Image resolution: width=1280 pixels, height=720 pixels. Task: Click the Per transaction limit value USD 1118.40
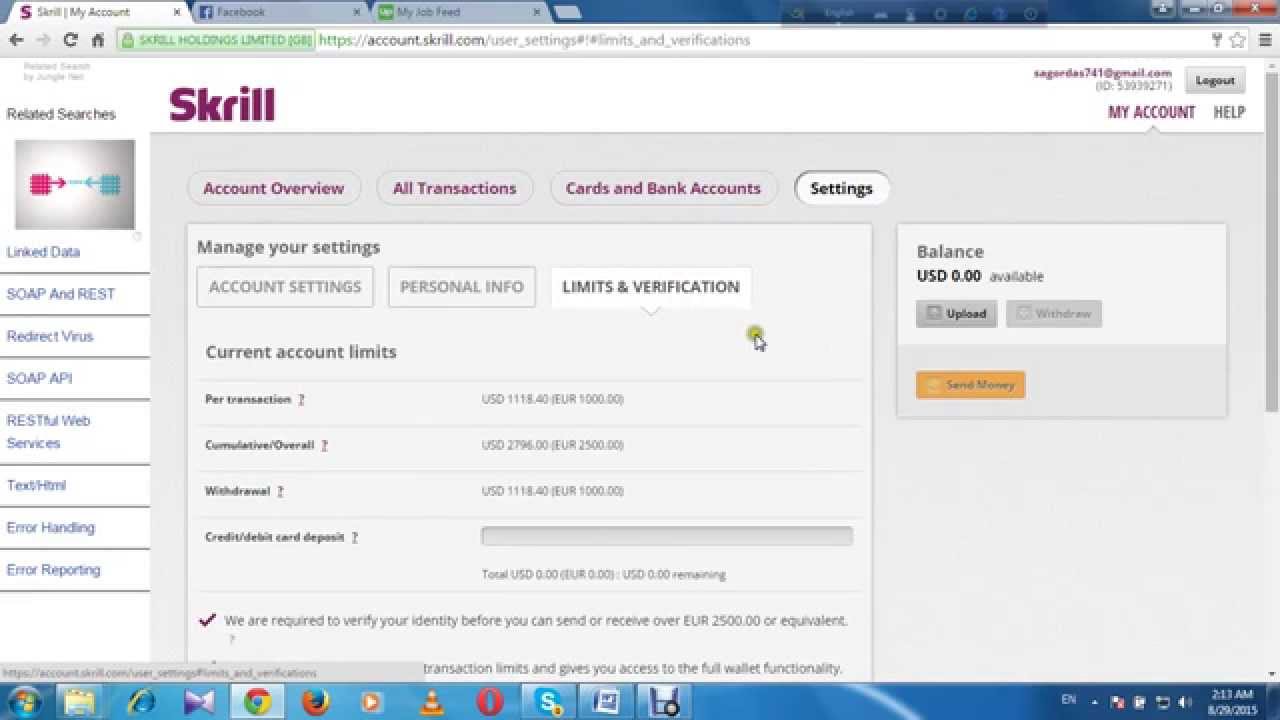[x=552, y=399]
